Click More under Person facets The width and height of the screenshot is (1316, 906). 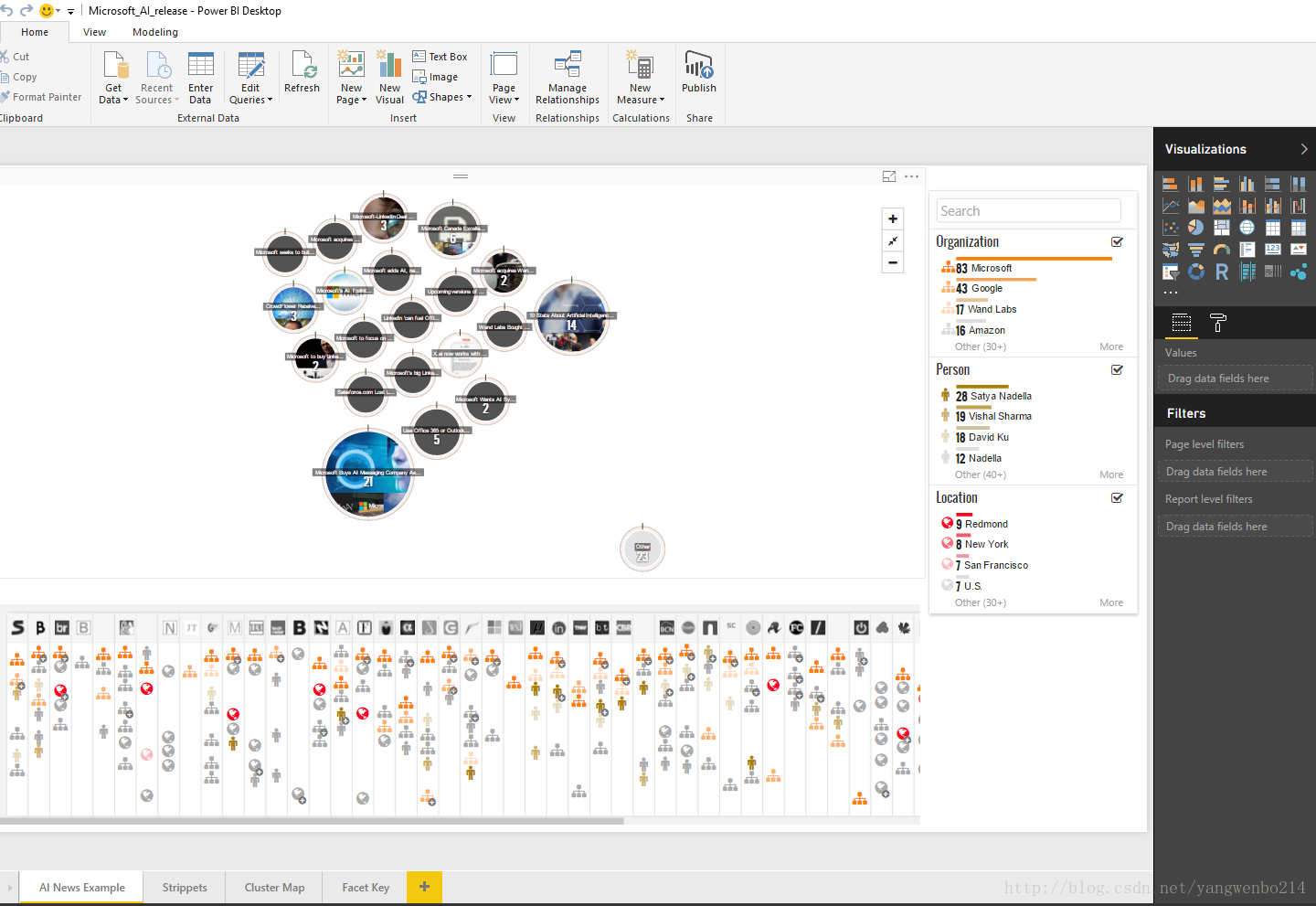click(1111, 474)
